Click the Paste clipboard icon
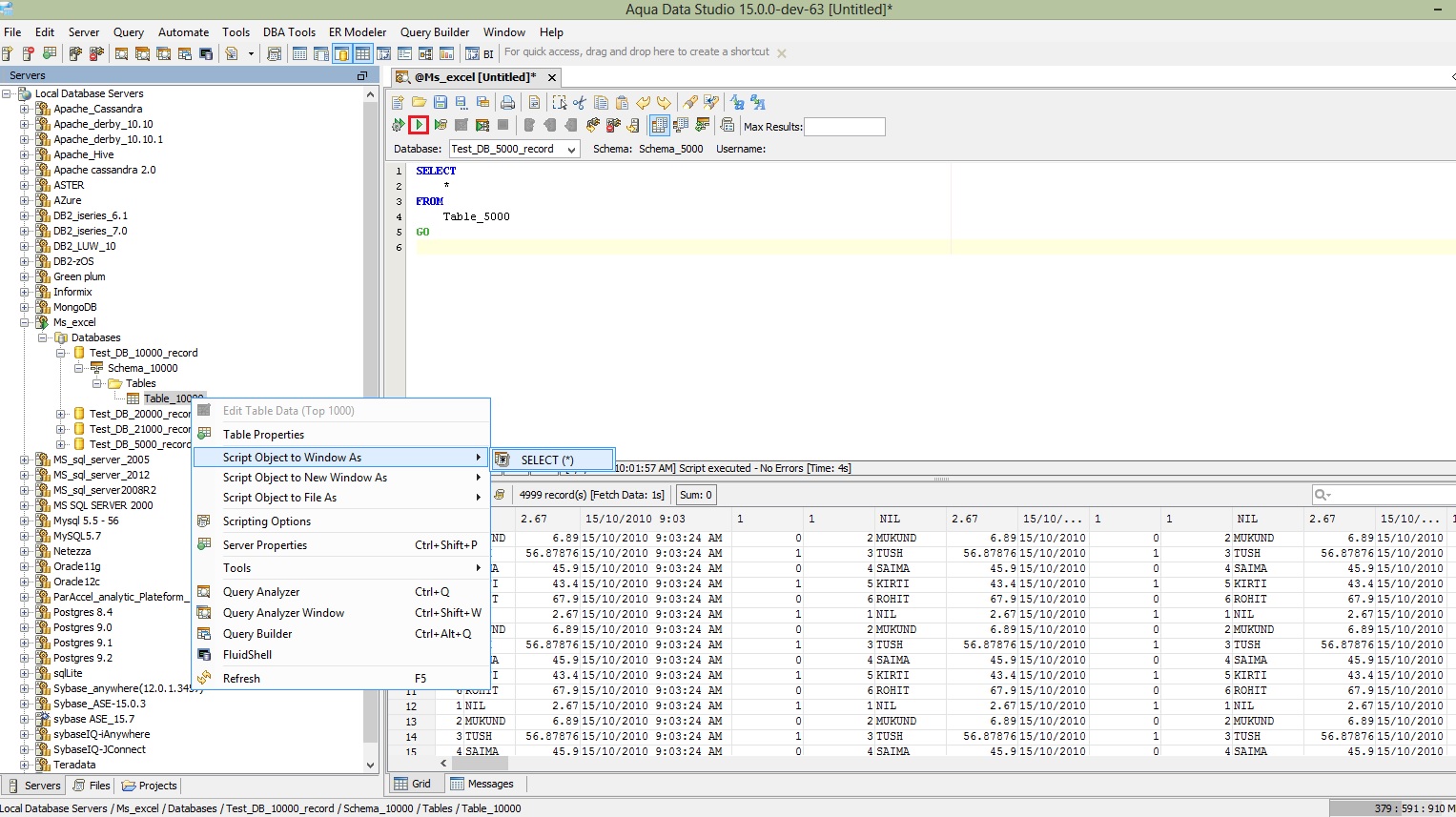 coord(622,102)
